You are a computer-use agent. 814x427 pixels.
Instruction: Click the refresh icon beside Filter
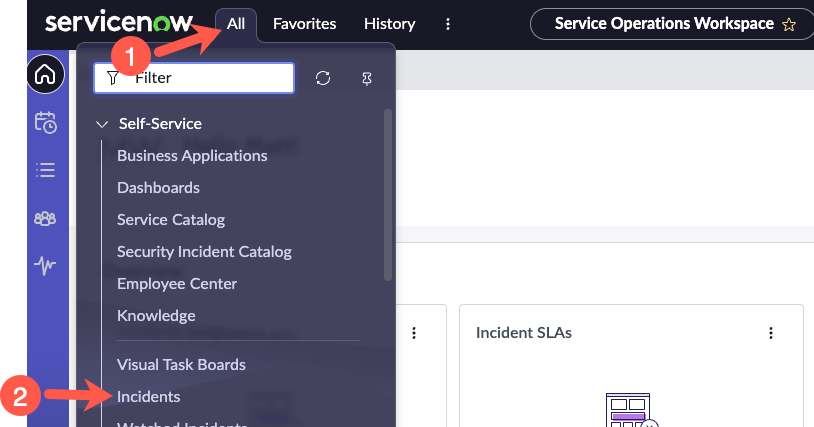[x=322, y=78]
